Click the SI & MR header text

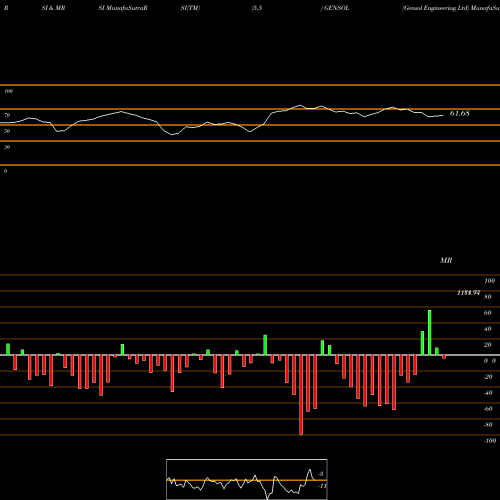(53, 8)
